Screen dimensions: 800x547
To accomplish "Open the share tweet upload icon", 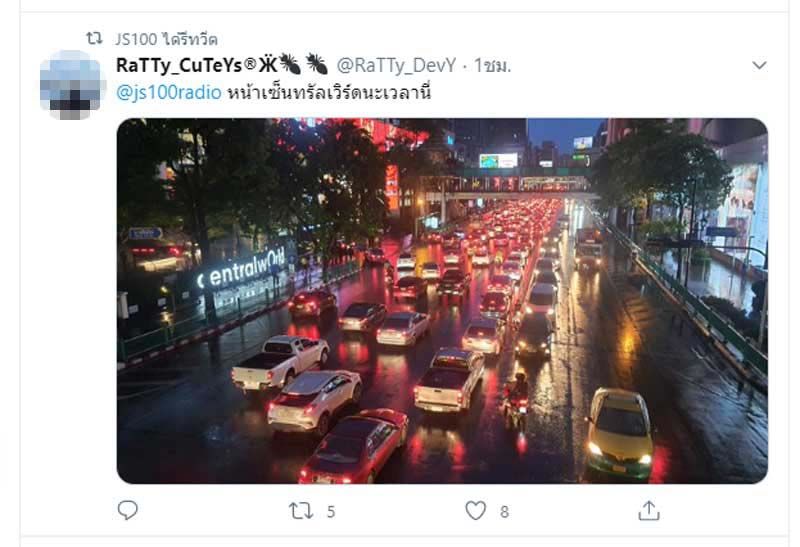I will [x=649, y=510].
